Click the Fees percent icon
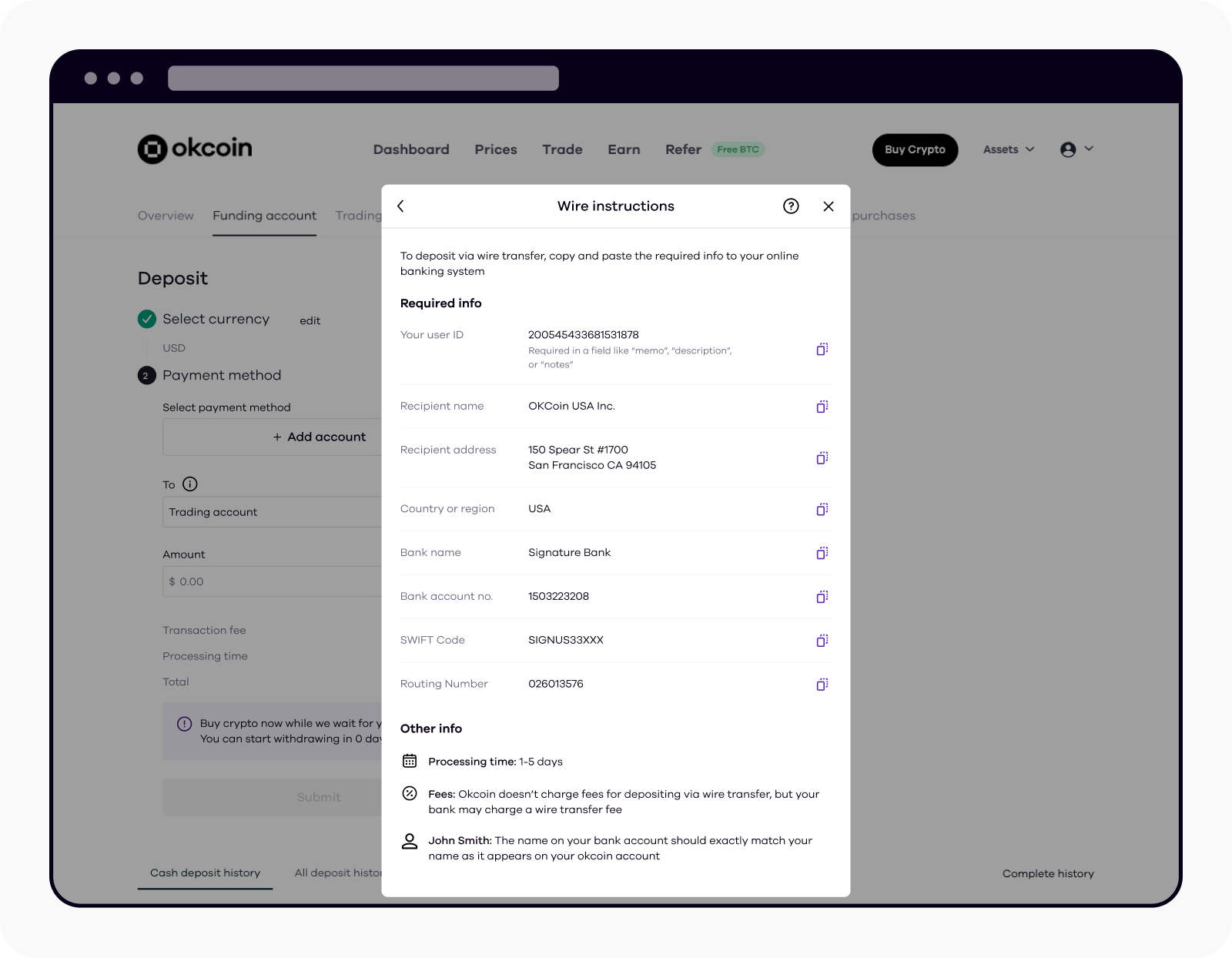 [x=410, y=793]
